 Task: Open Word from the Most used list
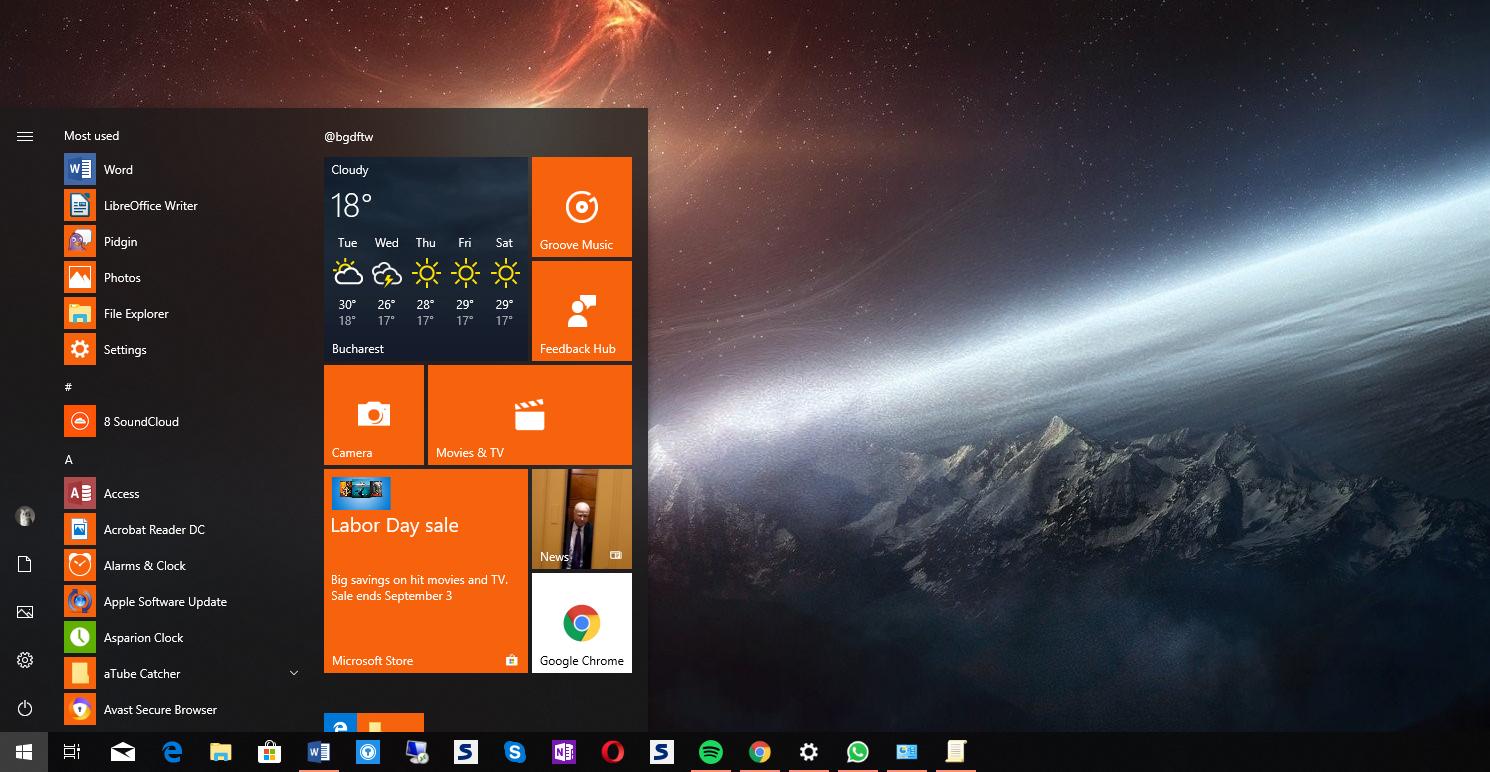click(x=117, y=170)
